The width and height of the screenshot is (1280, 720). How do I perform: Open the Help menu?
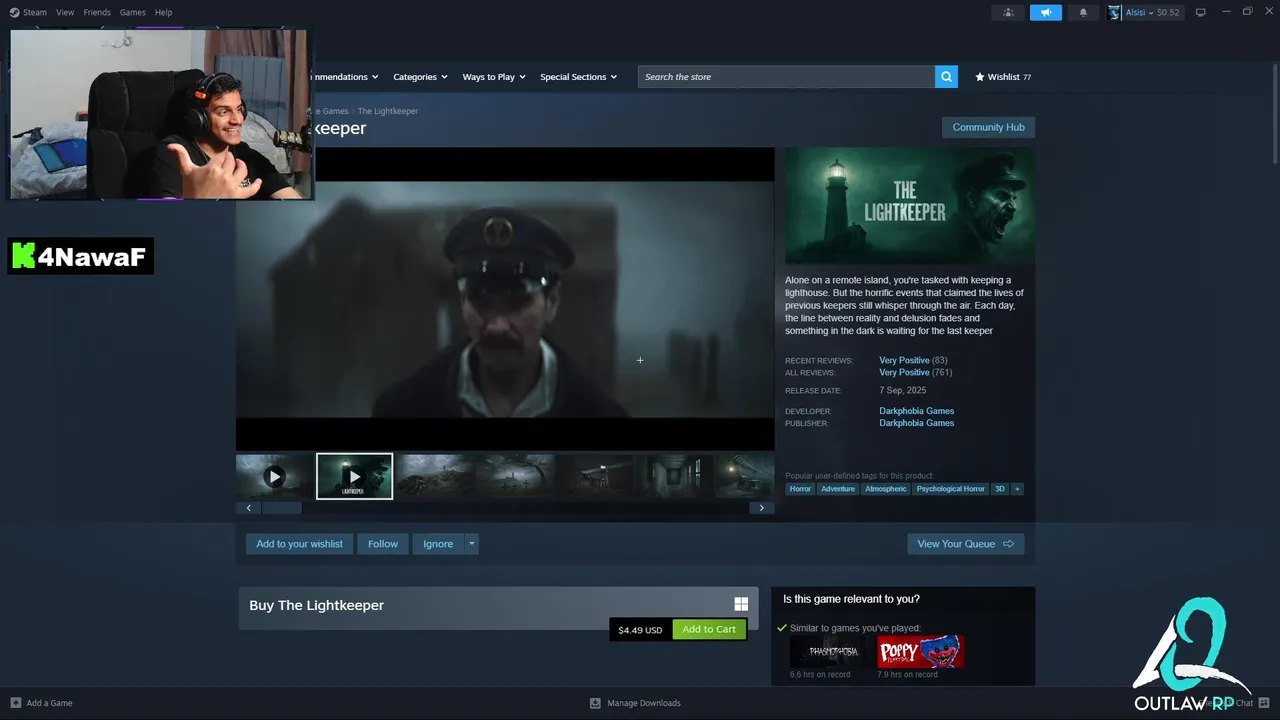click(163, 12)
